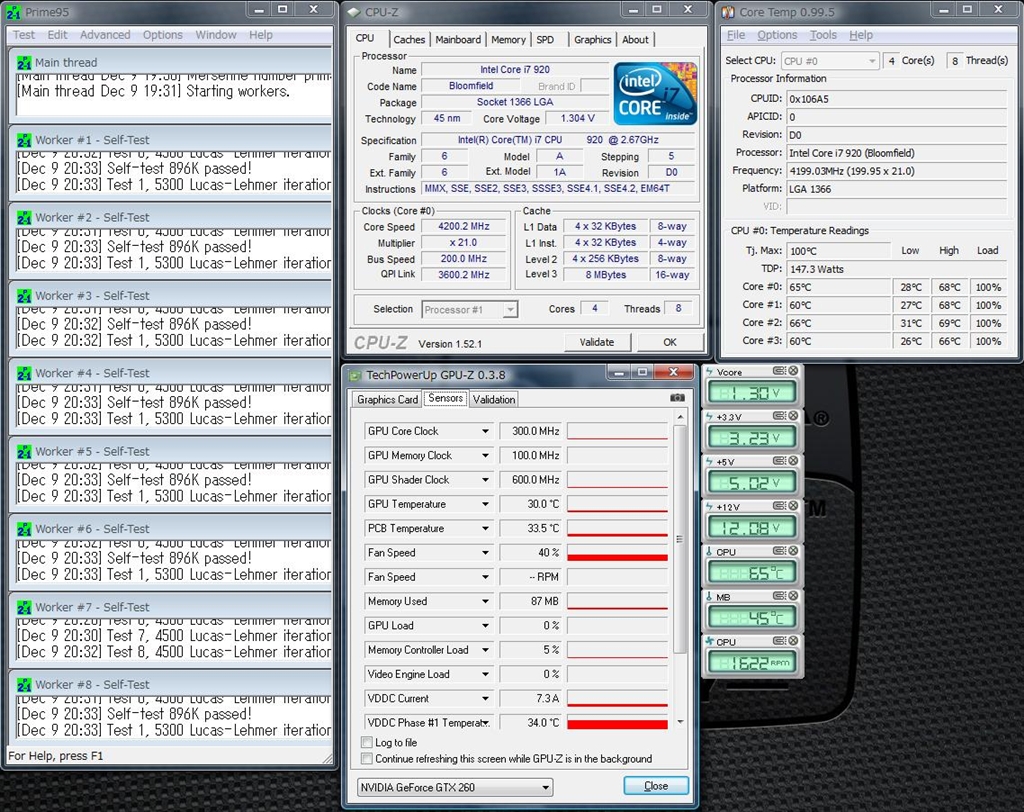The image size is (1024, 812).
Task: Close the CPU fan RPM gadget
Action: pyautogui.click(x=792, y=641)
